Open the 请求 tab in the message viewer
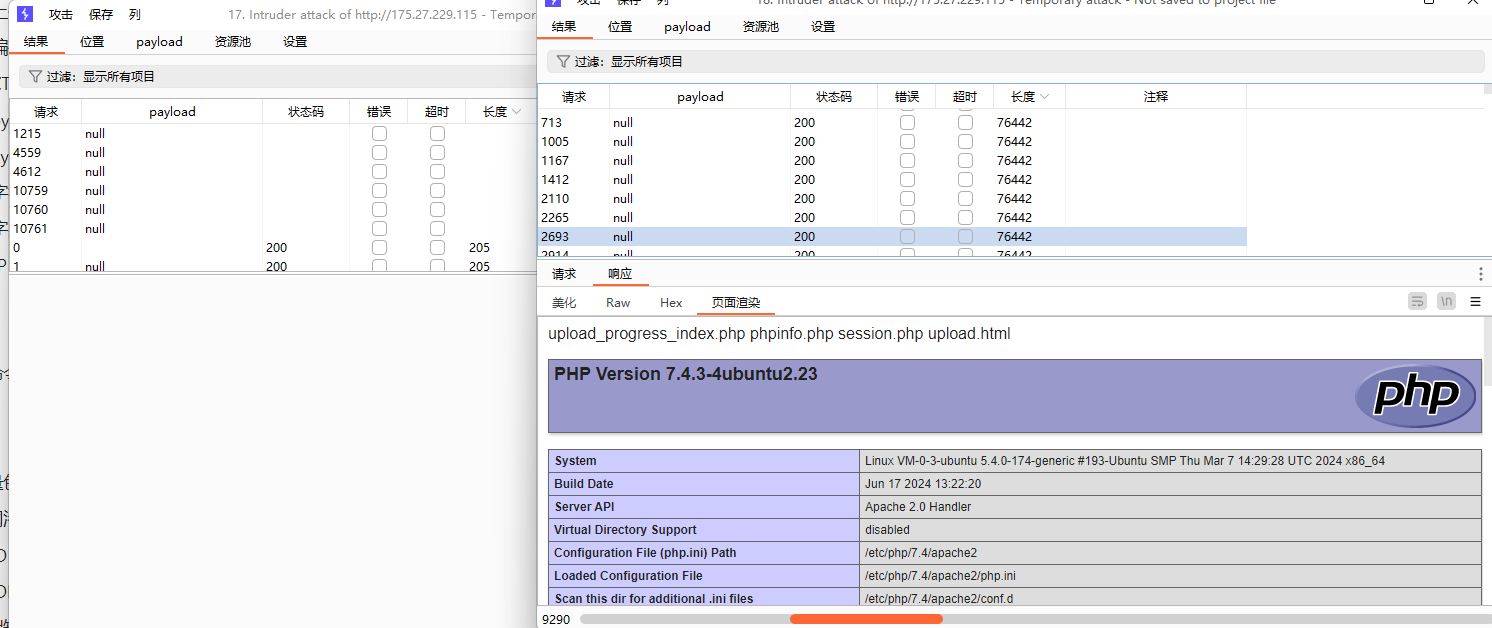Image resolution: width=1492 pixels, height=628 pixels. coord(564,274)
